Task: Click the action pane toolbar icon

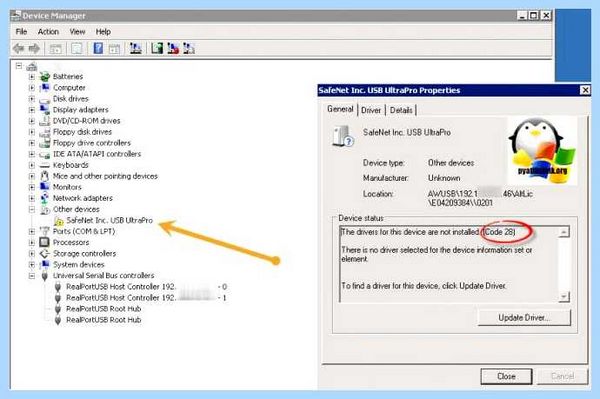Action: tap(114, 49)
